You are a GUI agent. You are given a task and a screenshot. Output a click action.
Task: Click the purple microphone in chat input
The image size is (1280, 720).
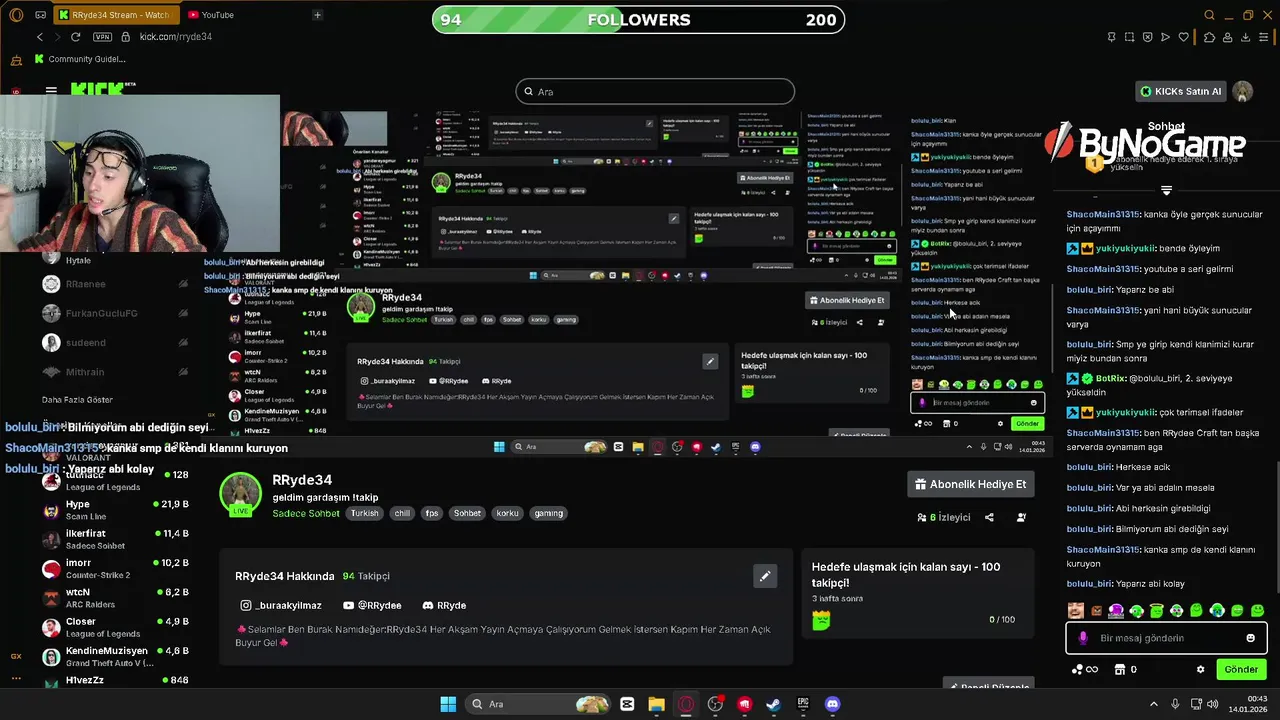click(1083, 638)
